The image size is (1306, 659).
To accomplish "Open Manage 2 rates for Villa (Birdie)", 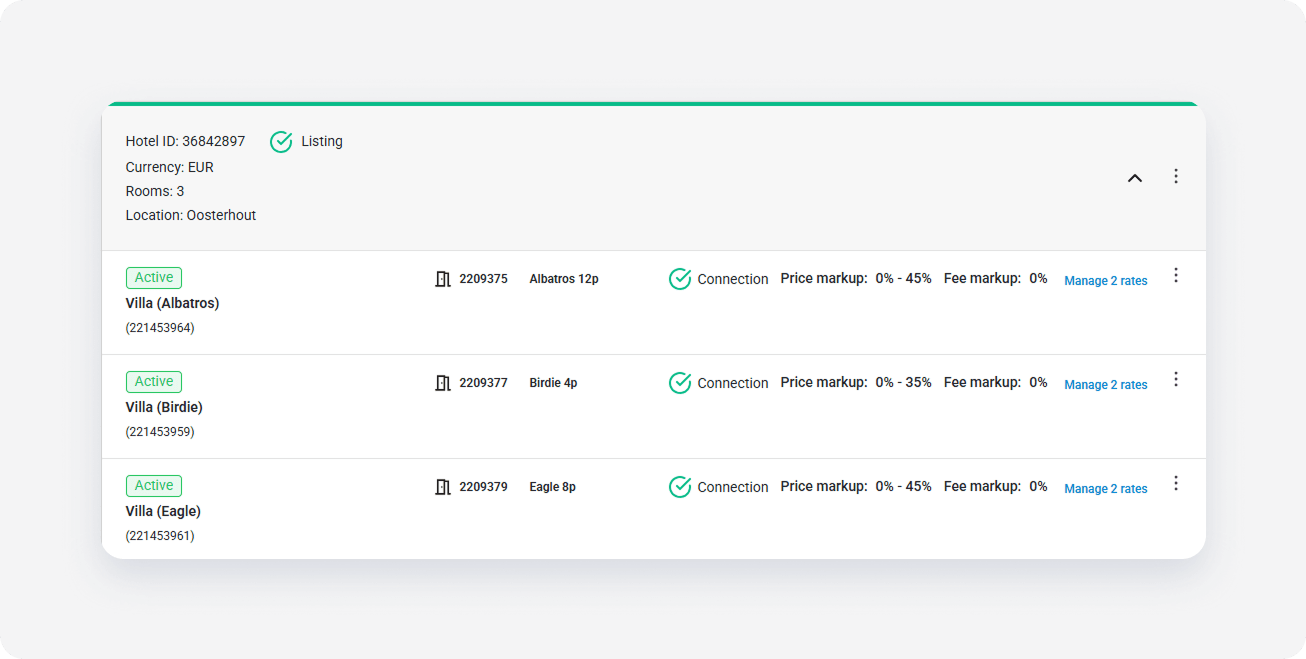I will (1105, 385).
